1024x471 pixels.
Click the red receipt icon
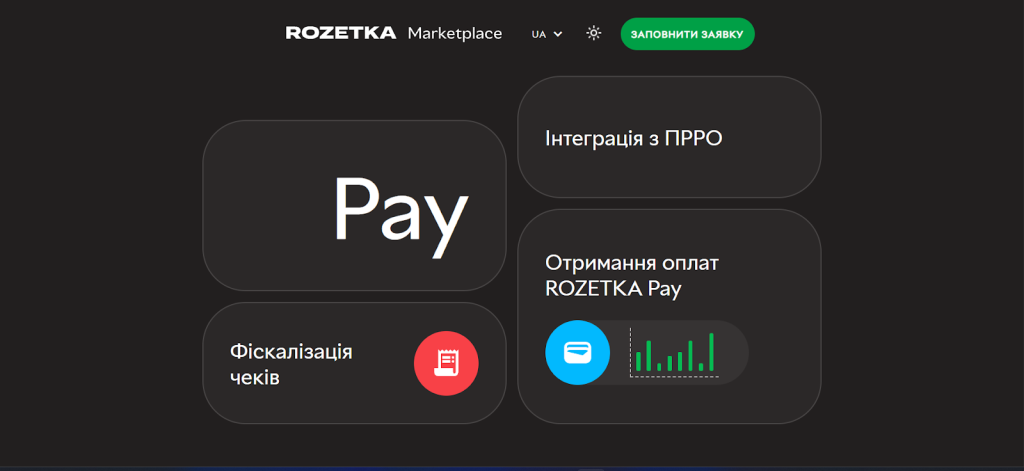coord(446,363)
